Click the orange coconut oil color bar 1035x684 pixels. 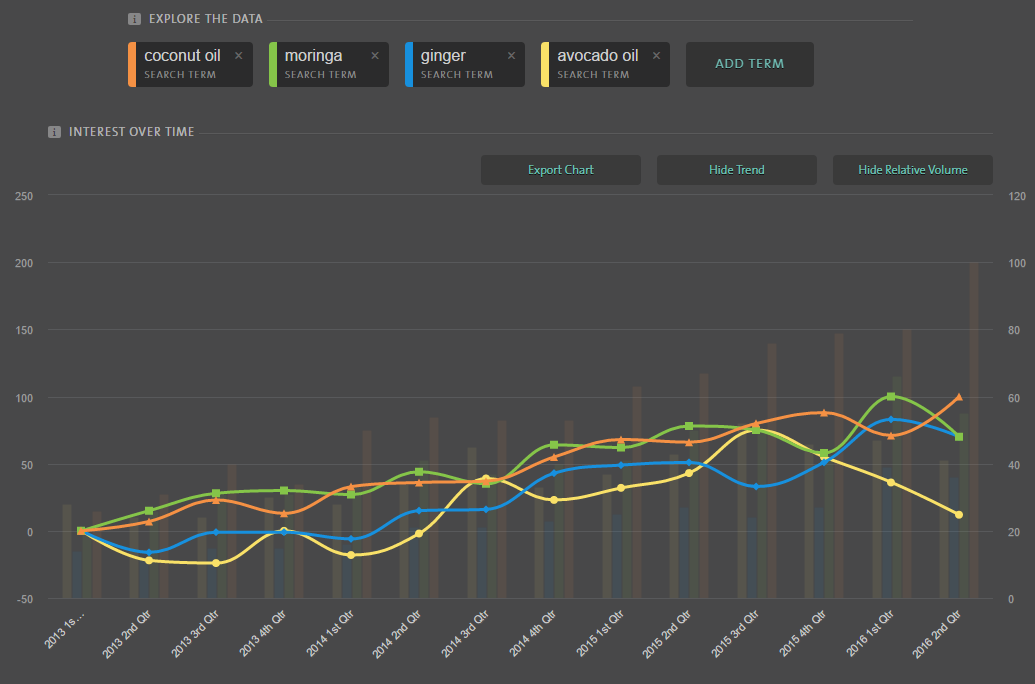click(x=131, y=64)
